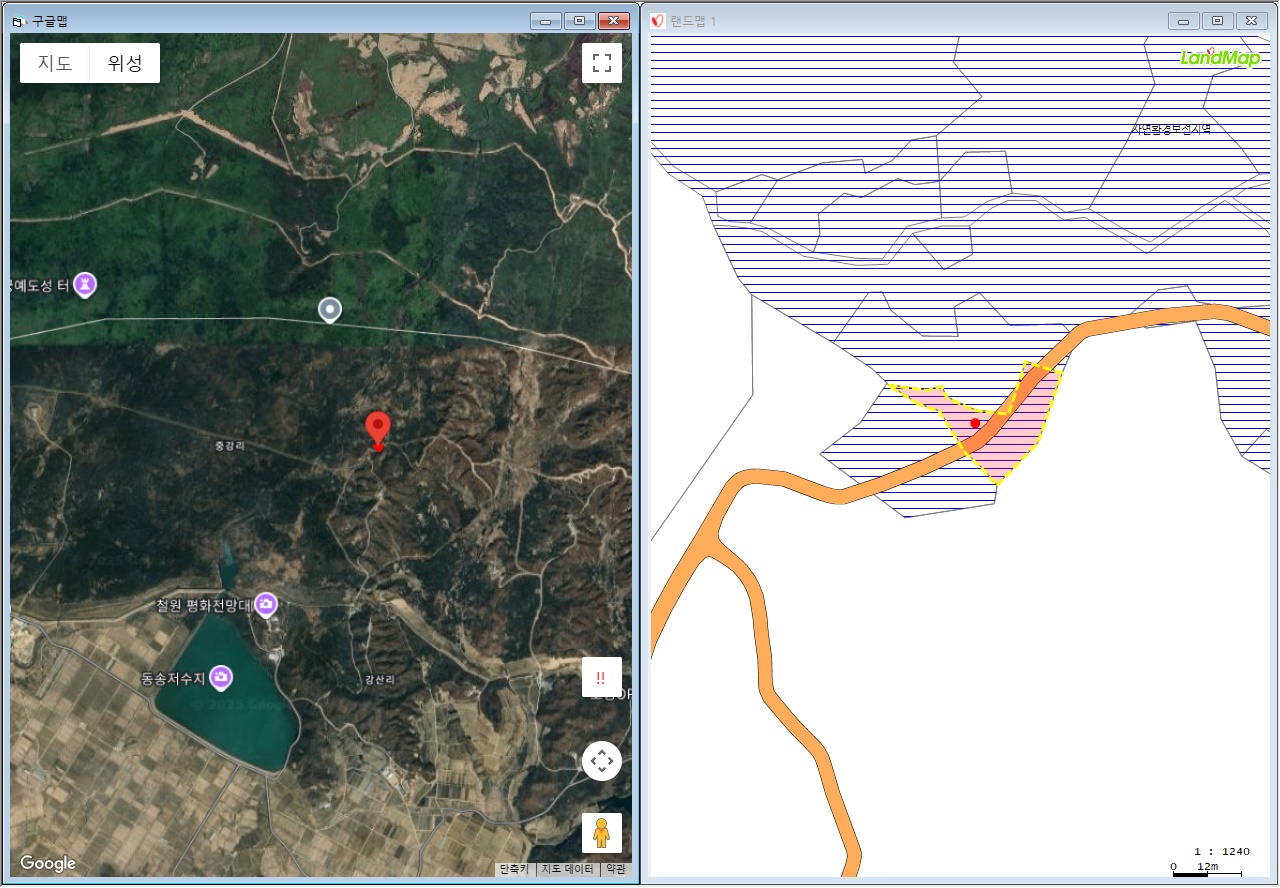Switch to the 지도 map view
1280x888 pixels.
click(55, 63)
